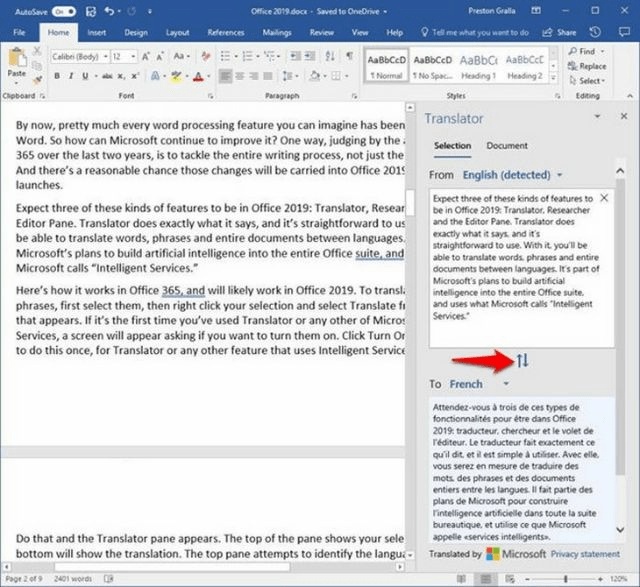Click the Save icon in title bar
Viewport: 640px width, 587px height.
(x=91, y=11)
